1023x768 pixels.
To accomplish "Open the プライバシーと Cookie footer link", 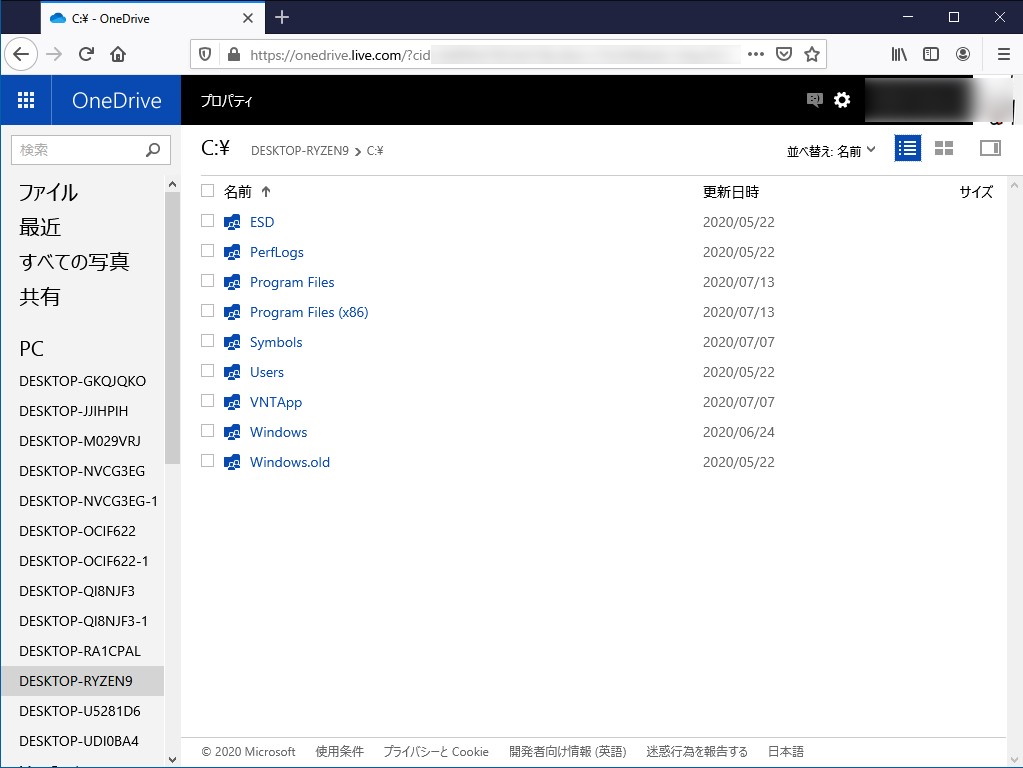I will 435,751.
